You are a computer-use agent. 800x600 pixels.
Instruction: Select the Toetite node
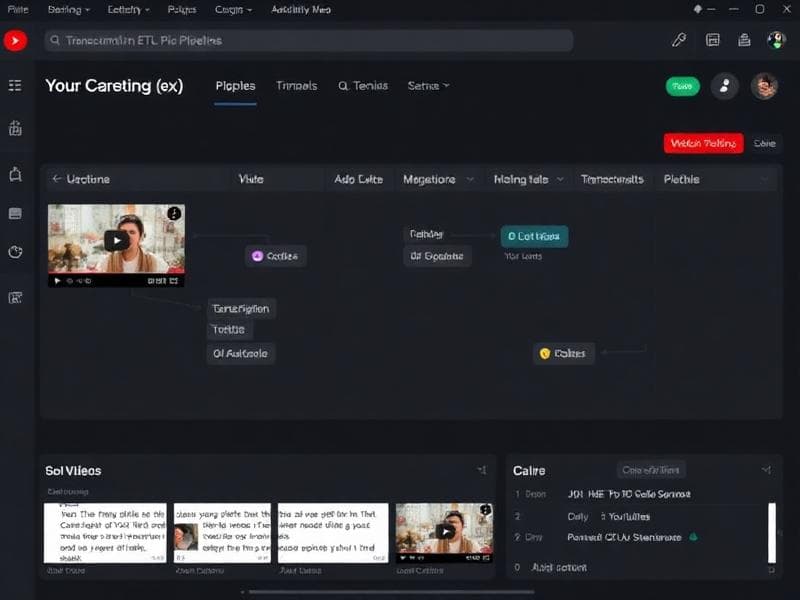pos(229,330)
